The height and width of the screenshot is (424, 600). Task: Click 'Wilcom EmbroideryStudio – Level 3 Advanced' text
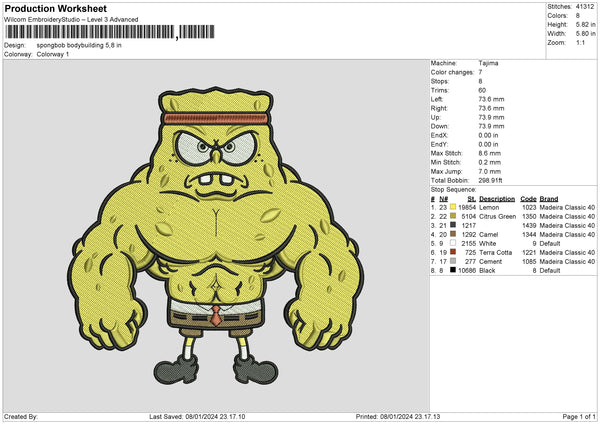(x=71, y=20)
